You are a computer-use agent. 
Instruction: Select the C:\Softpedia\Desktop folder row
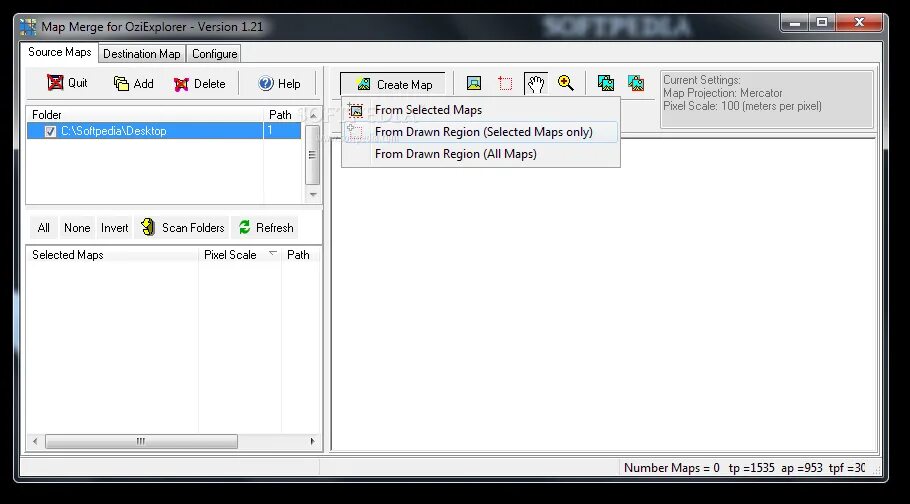tap(164, 131)
